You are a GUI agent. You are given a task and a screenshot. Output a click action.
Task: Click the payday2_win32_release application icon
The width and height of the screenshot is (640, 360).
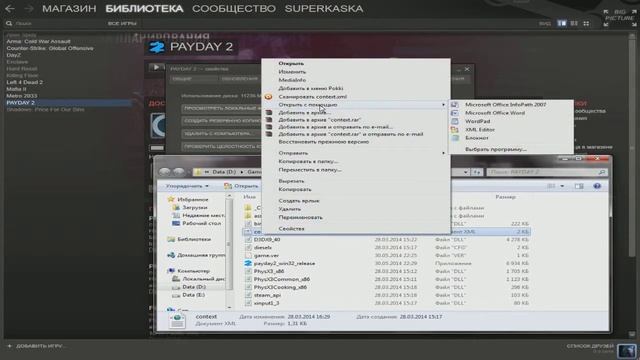tap(248, 264)
